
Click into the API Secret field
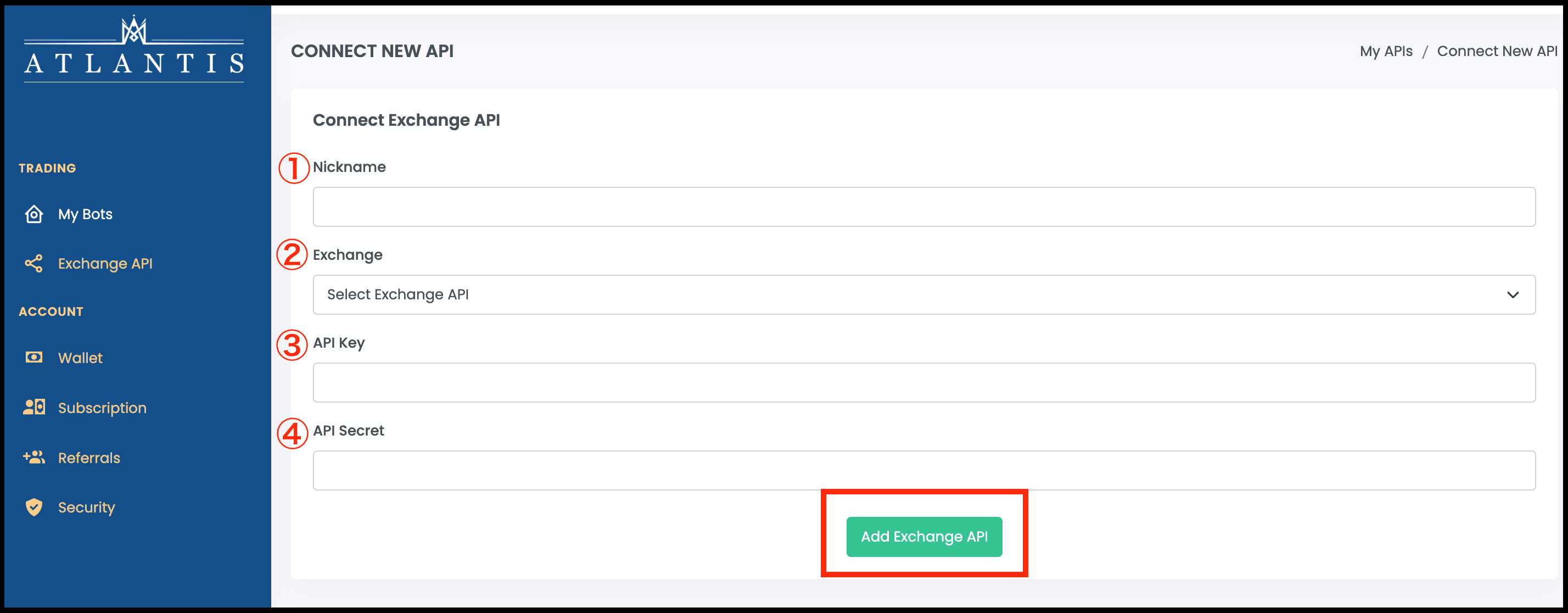point(924,471)
